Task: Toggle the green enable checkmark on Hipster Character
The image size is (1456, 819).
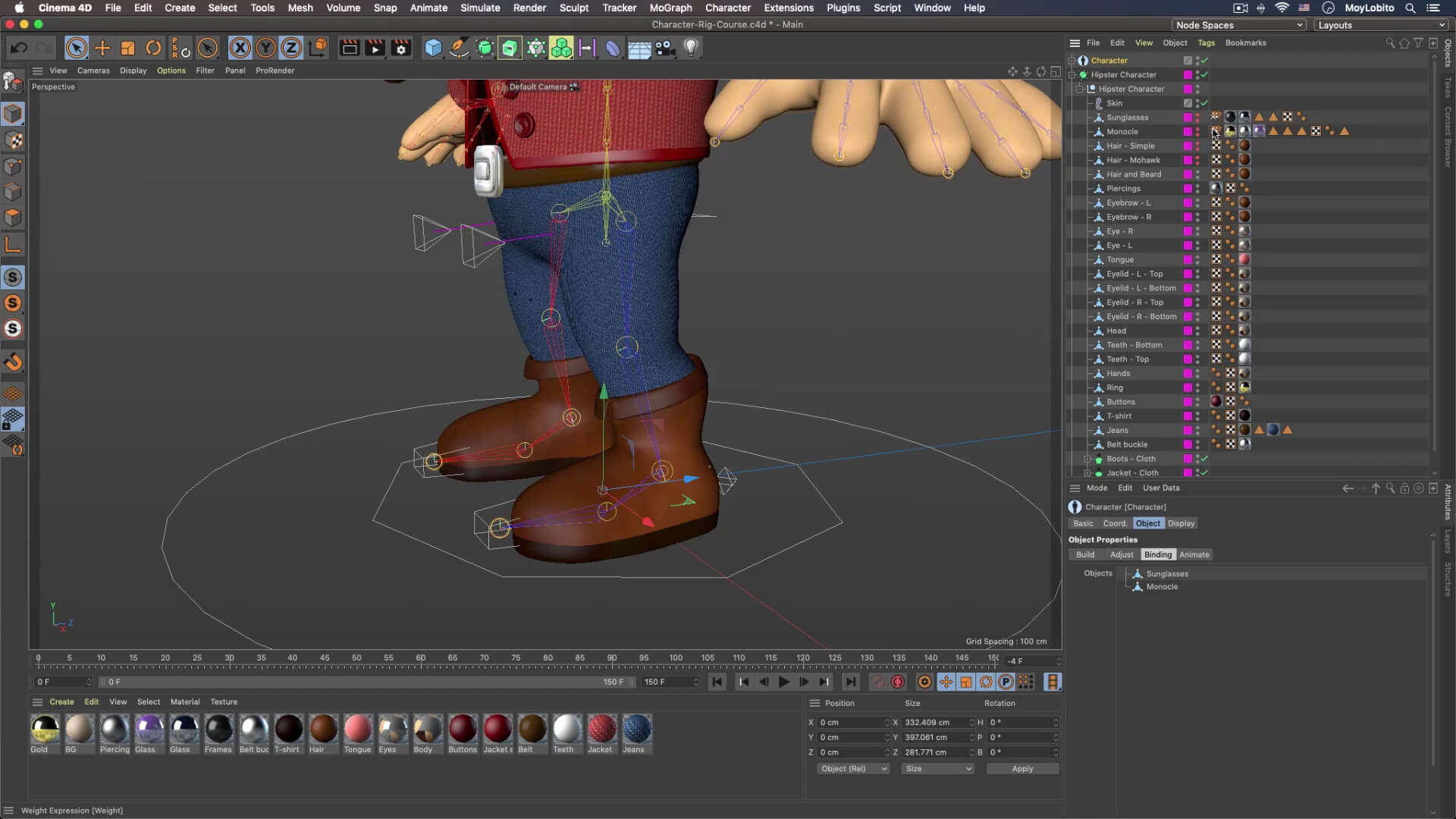Action: click(1203, 74)
